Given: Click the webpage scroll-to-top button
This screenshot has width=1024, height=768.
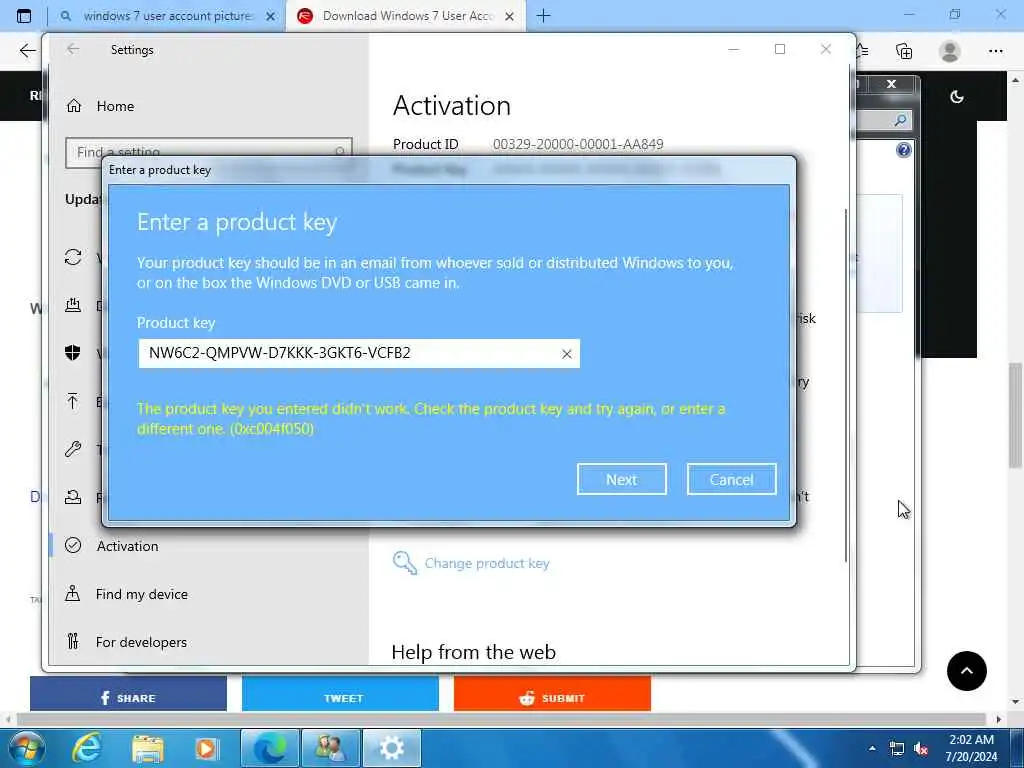Looking at the screenshot, I should (x=967, y=671).
